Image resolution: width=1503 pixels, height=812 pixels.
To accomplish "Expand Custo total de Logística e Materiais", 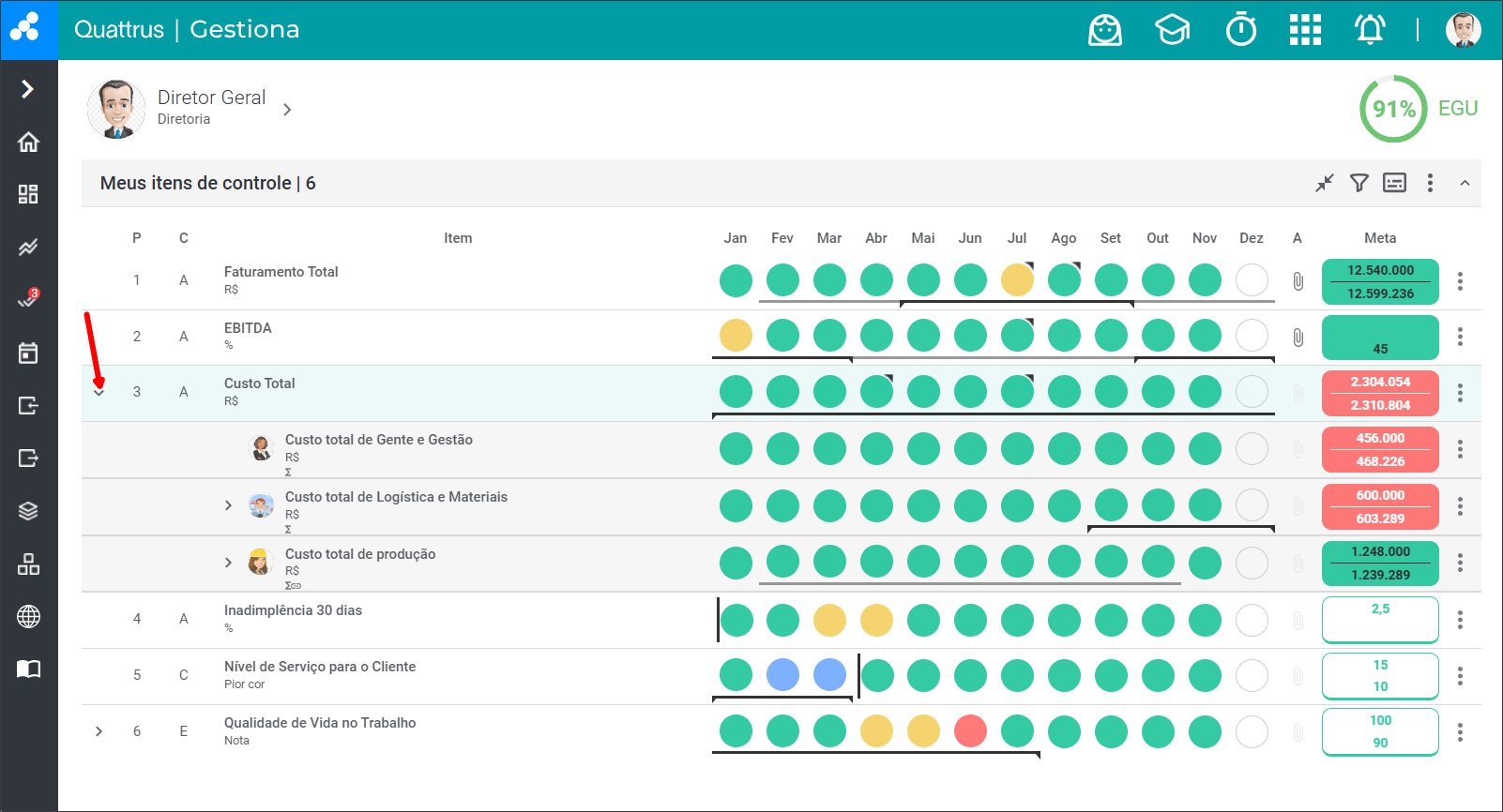I will (x=228, y=506).
